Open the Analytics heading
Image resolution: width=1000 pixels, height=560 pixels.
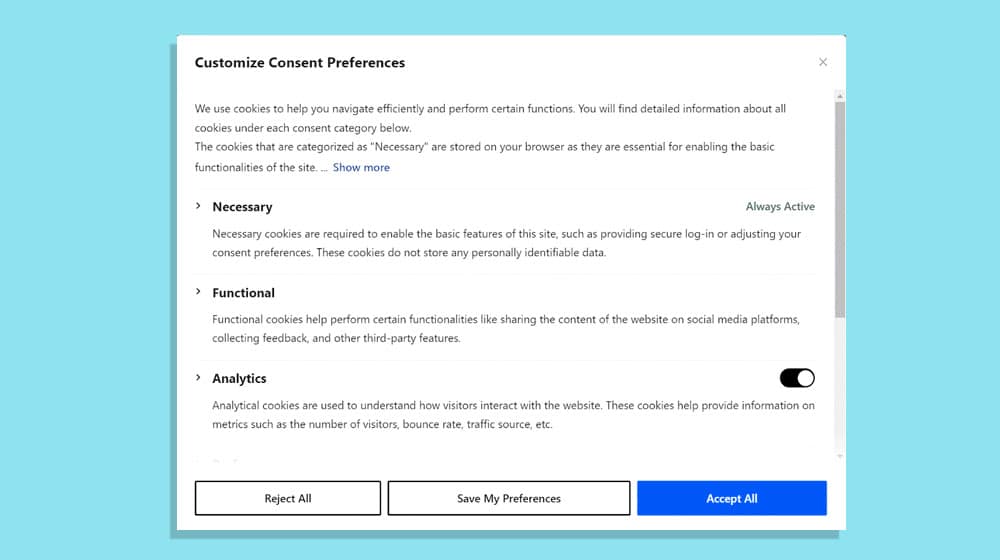tap(239, 378)
